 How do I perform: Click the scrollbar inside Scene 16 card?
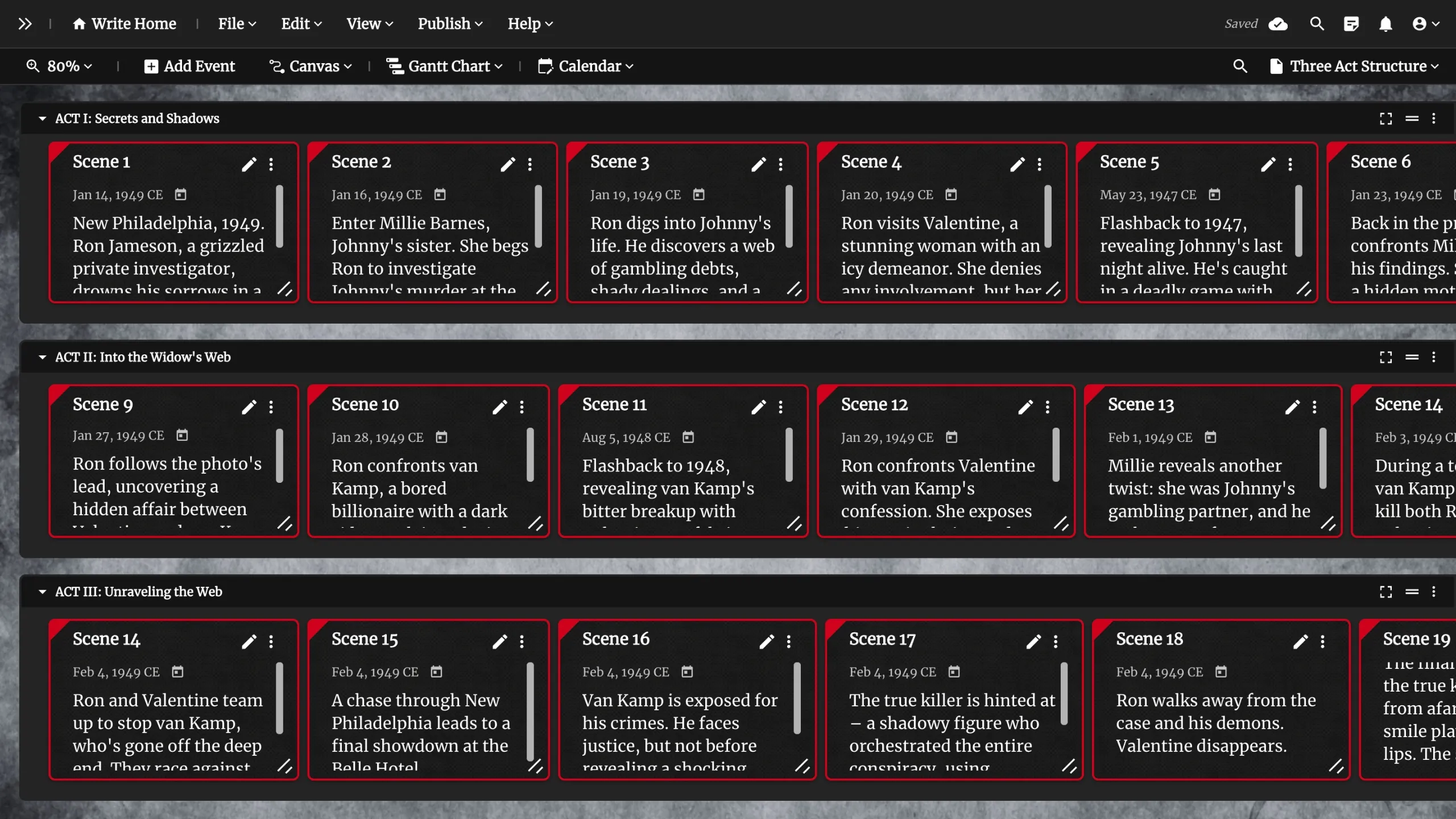797,697
